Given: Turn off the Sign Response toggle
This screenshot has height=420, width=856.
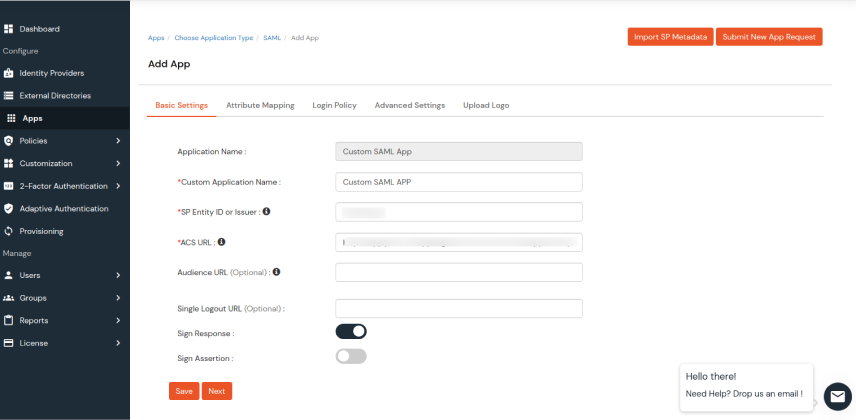Looking at the screenshot, I should pyautogui.click(x=351, y=332).
